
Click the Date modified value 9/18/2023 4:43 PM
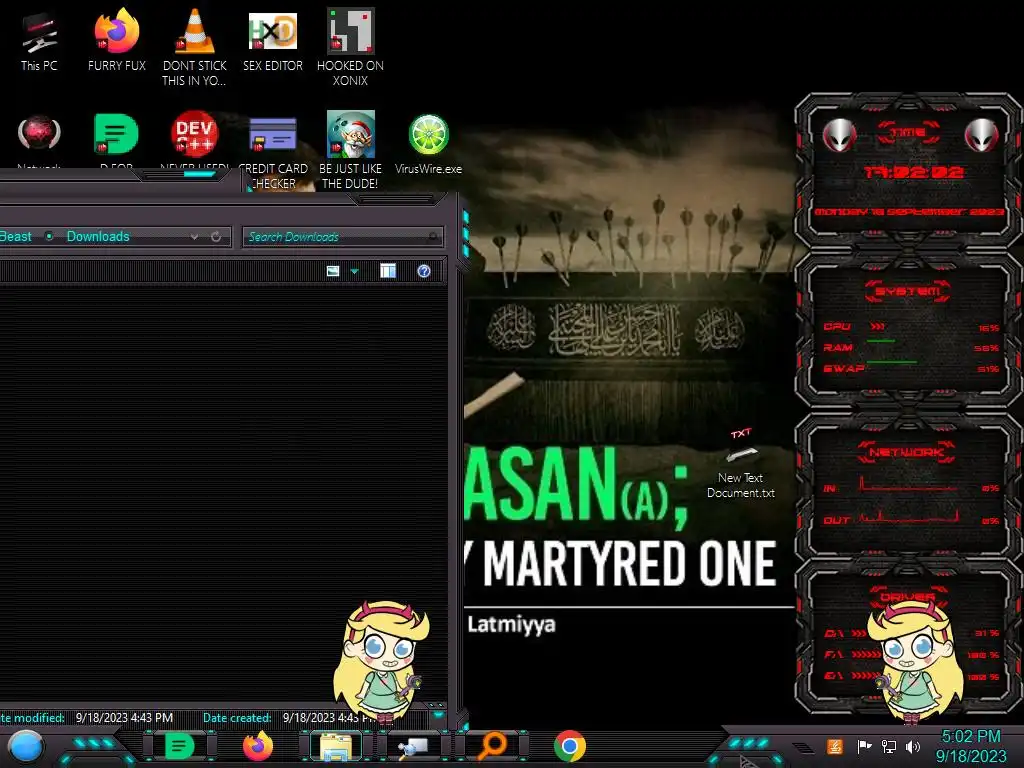124,718
